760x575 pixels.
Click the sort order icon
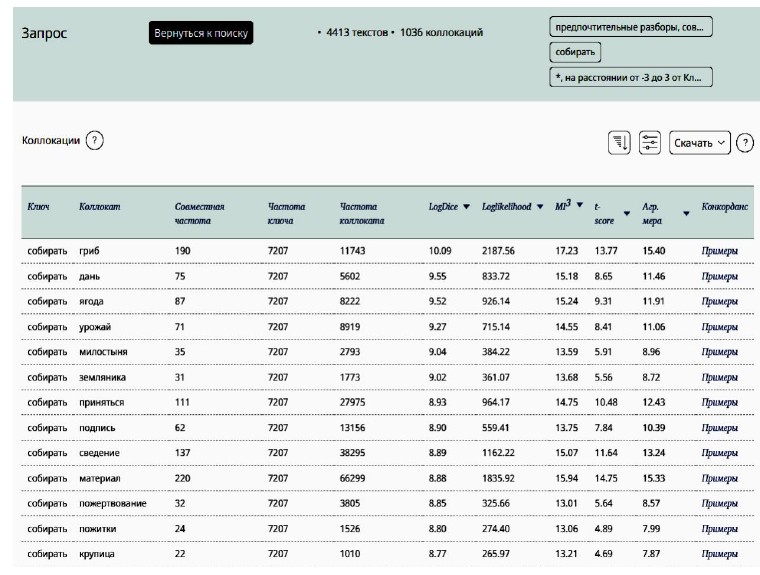(619, 143)
